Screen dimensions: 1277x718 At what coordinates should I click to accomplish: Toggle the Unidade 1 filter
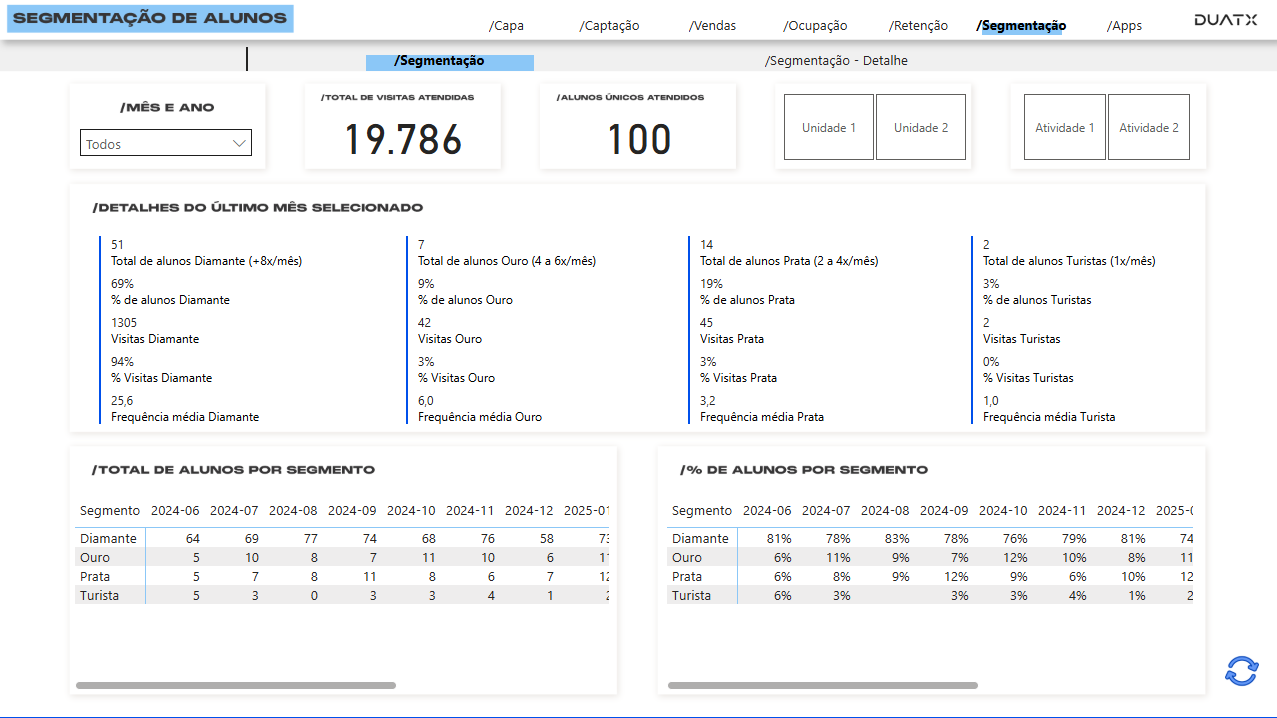click(828, 127)
